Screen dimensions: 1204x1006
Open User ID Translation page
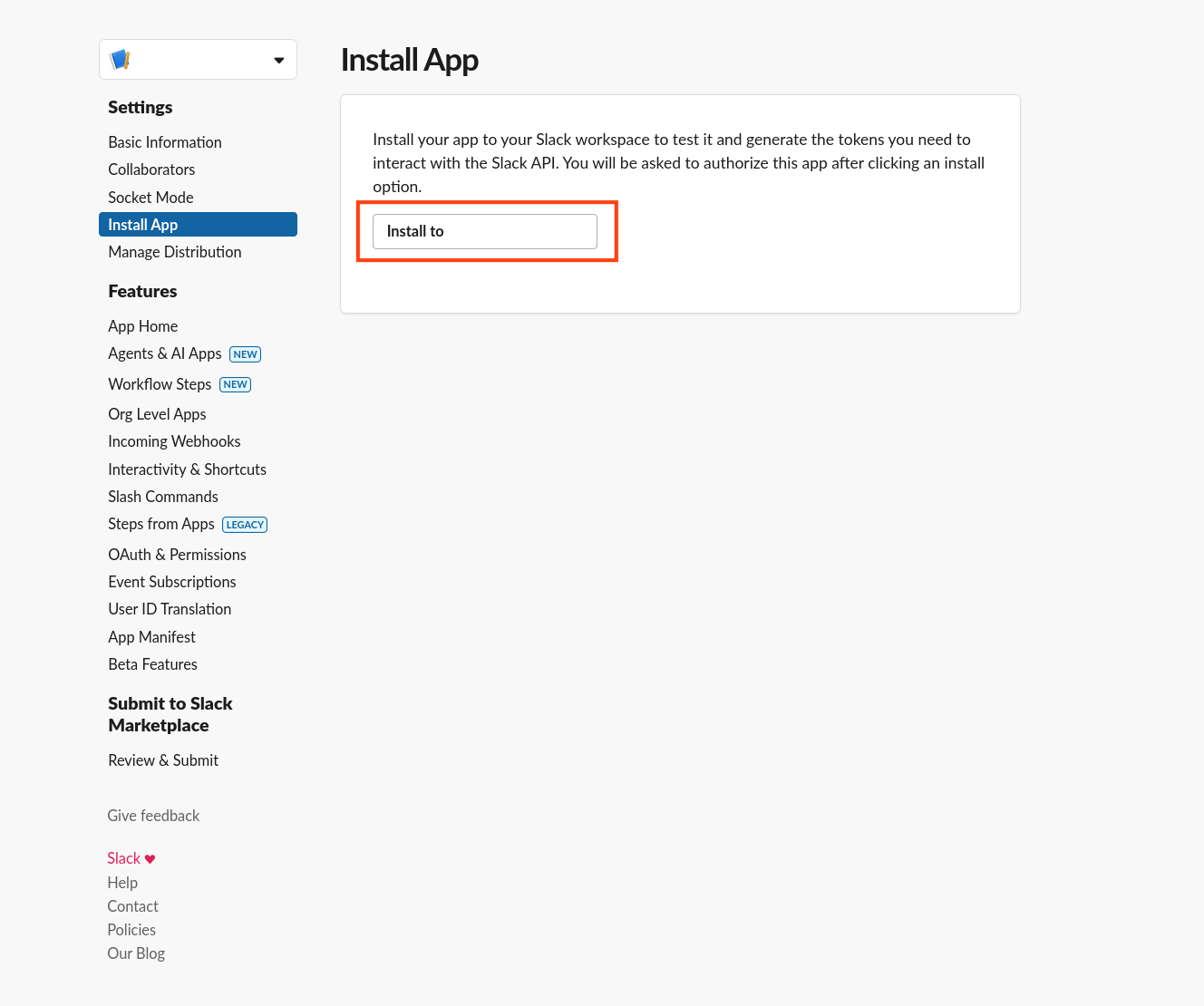[170, 609]
